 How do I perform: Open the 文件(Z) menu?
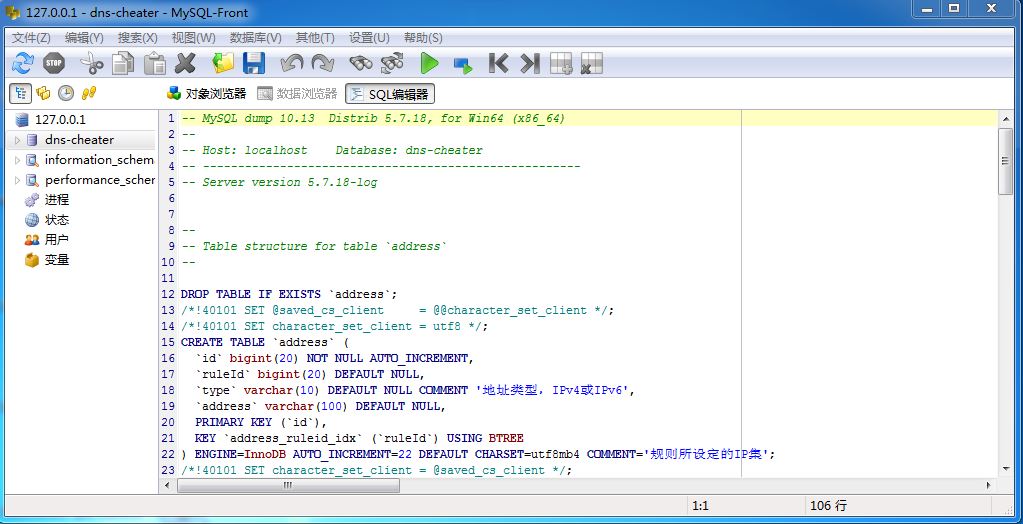pyautogui.click(x=31, y=38)
